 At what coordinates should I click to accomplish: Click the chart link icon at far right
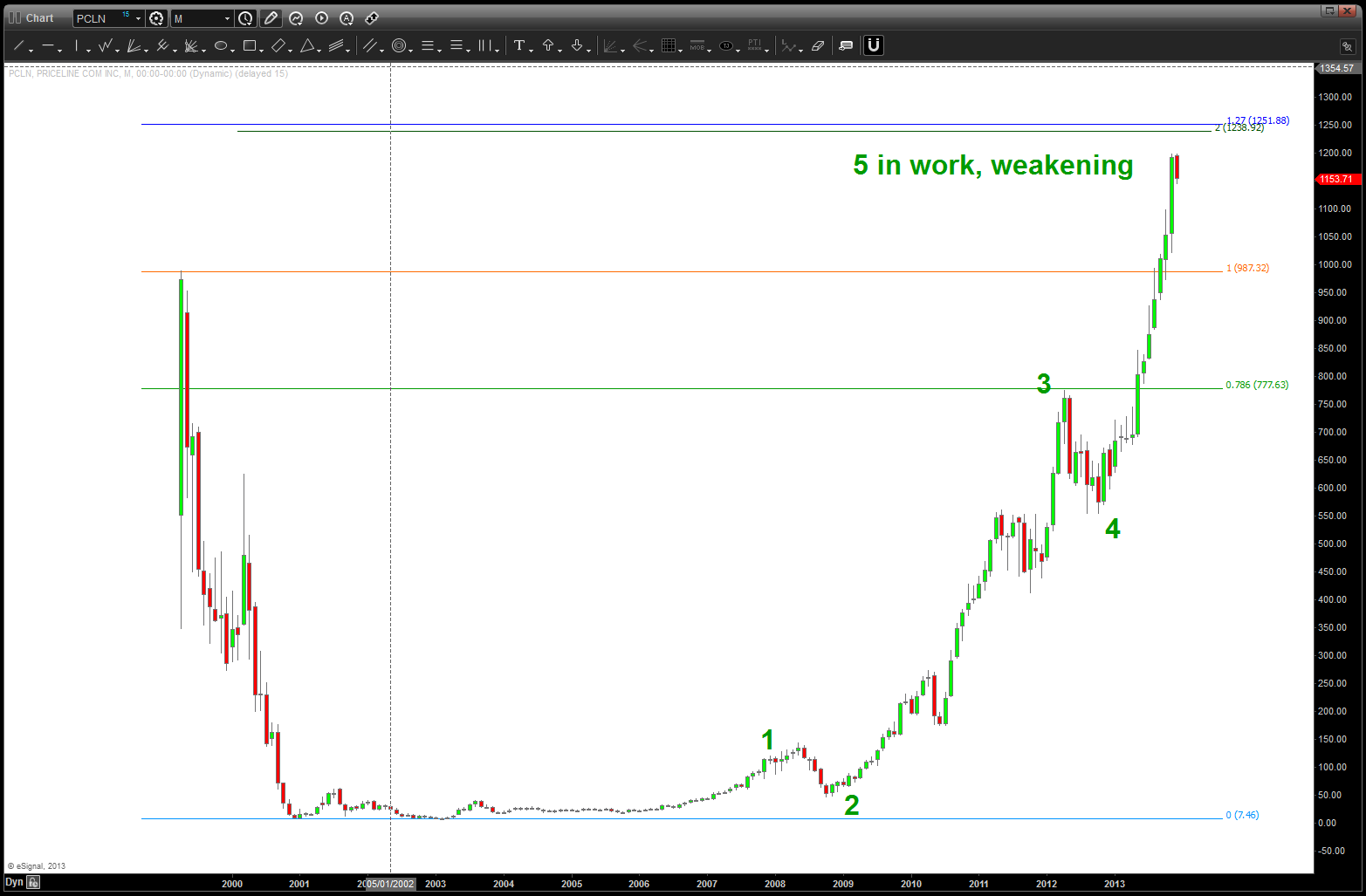pos(1347,46)
